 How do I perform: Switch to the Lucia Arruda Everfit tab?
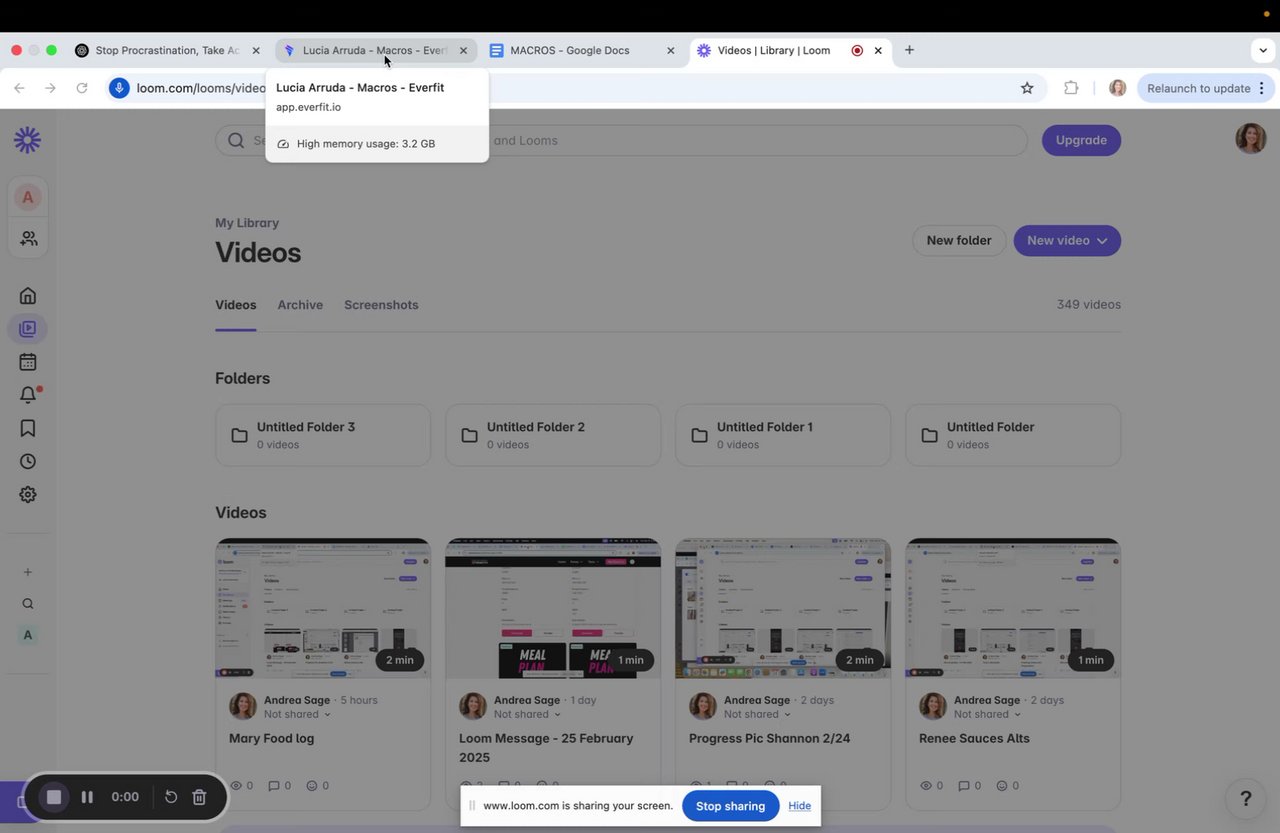coord(375,50)
